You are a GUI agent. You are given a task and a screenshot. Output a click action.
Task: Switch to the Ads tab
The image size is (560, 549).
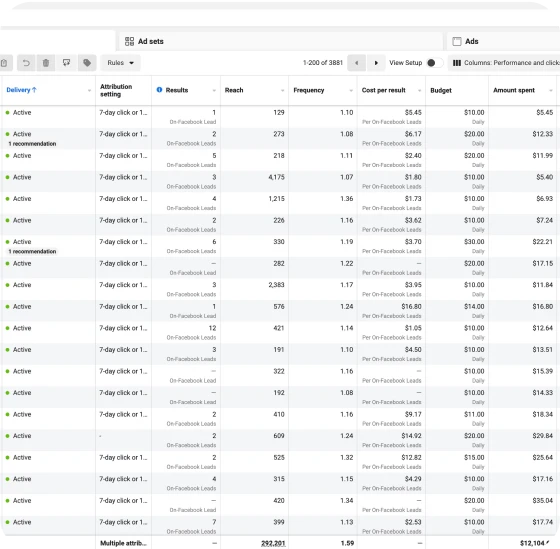pos(466,41)
